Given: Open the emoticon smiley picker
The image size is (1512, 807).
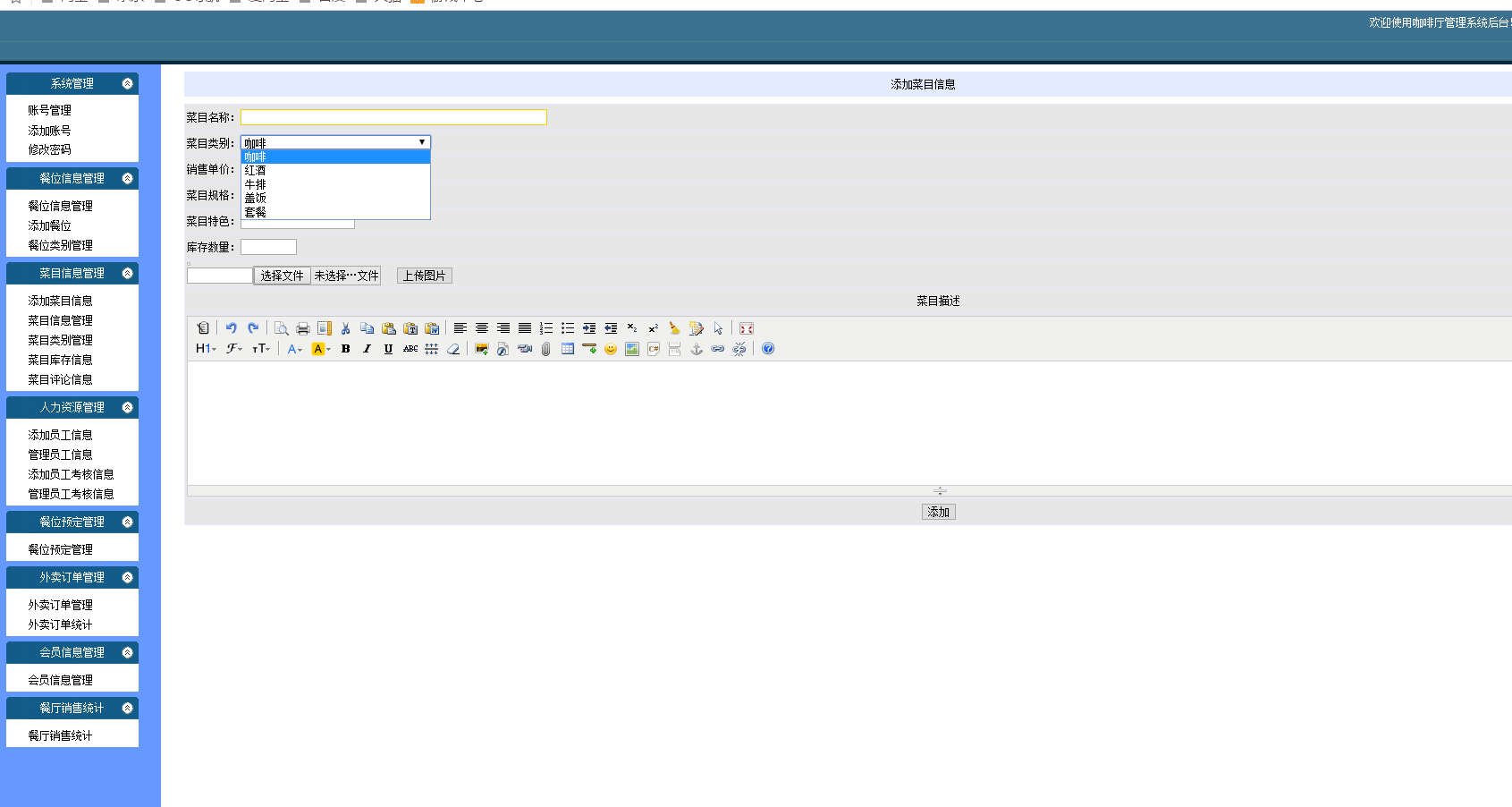Looking at the screenshot, I should point(611,349).
